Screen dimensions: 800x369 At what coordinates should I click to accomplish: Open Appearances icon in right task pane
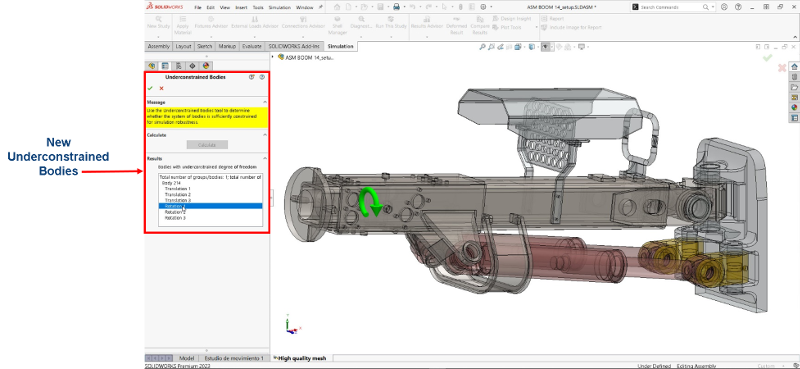tap(794, 107)
